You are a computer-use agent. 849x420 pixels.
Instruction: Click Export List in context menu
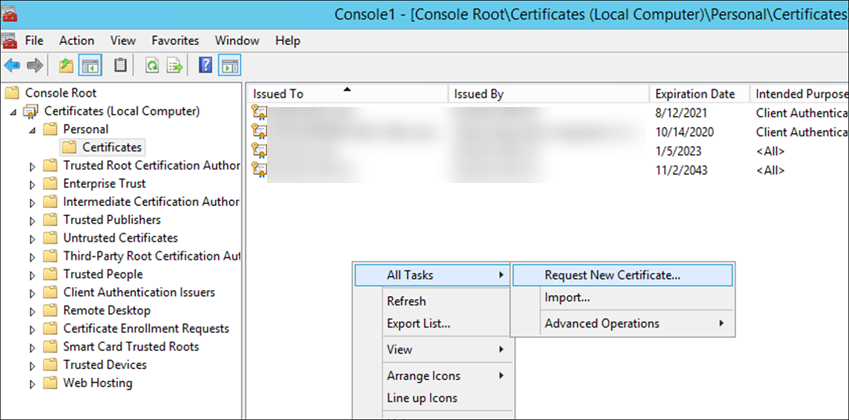432,324
